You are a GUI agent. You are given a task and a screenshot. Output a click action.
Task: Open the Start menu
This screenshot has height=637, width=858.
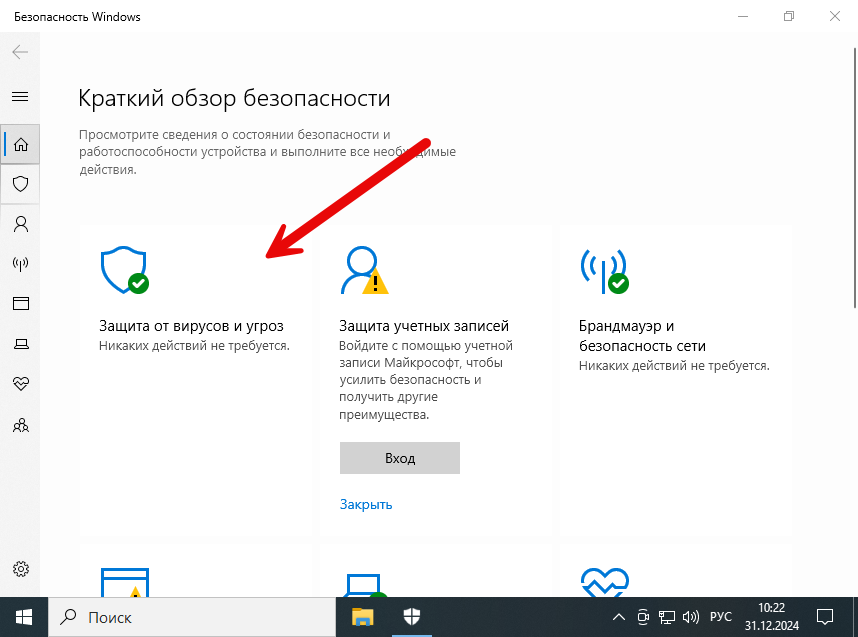[22, 617]
